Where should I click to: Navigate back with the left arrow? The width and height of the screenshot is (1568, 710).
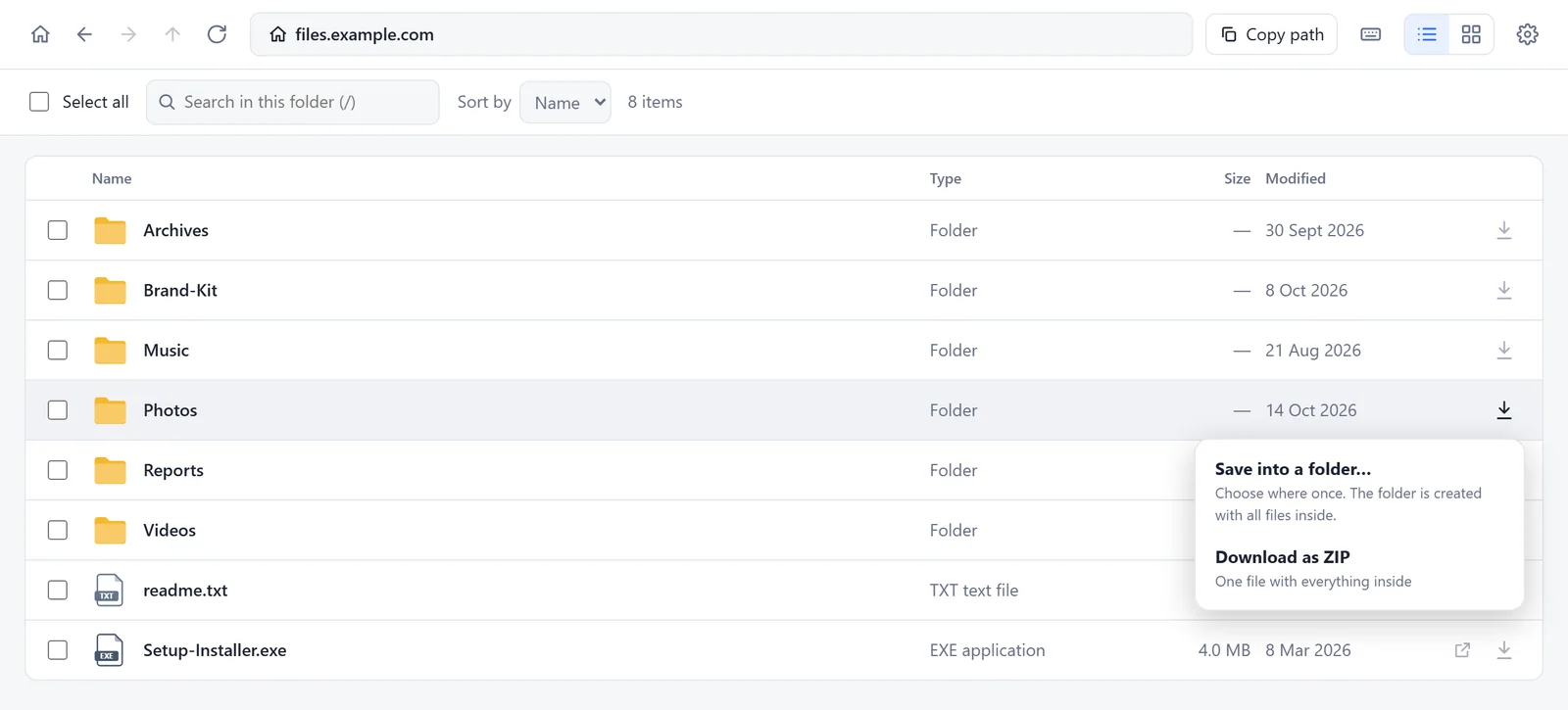[84, 34]
